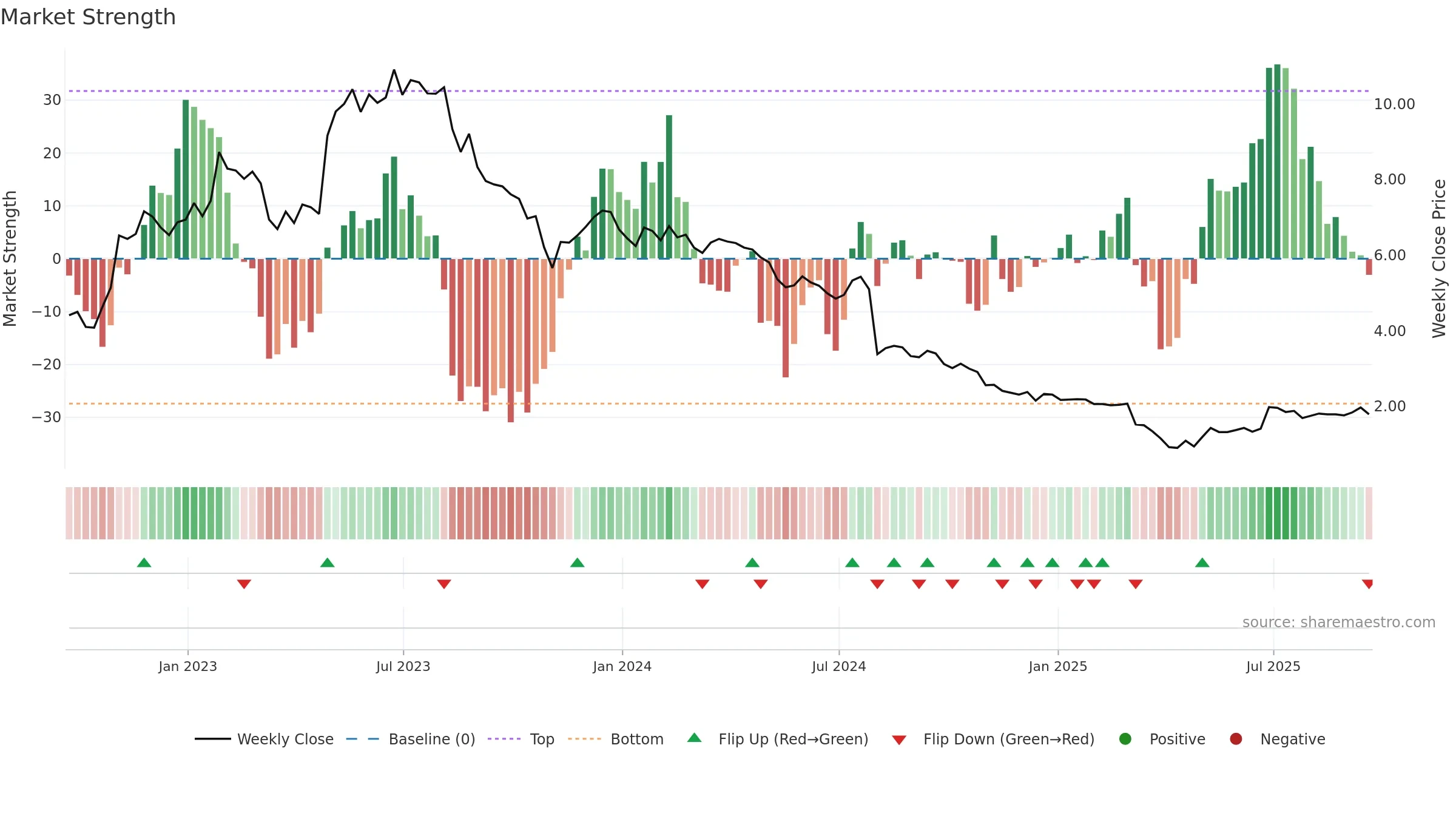Click the Top legend label
The image size is (1456, 819).
pos(542,739)
